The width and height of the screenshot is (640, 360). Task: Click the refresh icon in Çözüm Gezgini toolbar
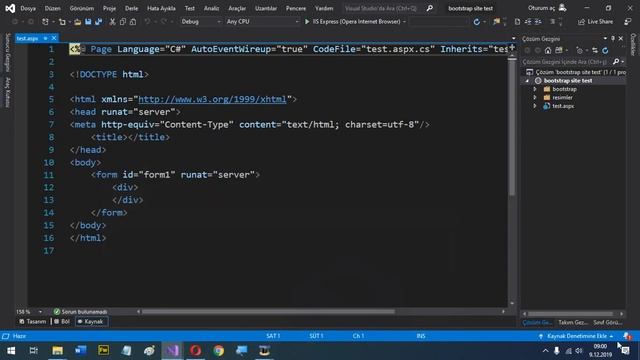(x=605, y=50)
